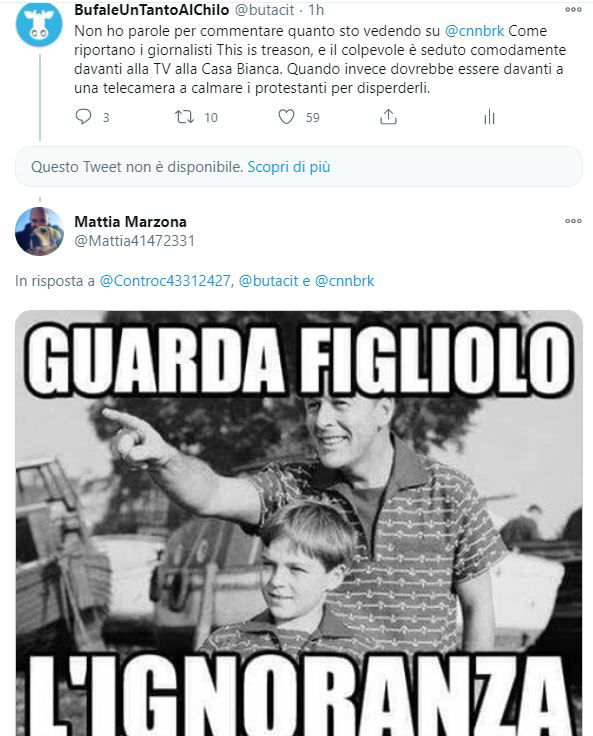Open three-dot menu on Mattia Marzona tweet
The image size is (593, 736).
[573, 221]
